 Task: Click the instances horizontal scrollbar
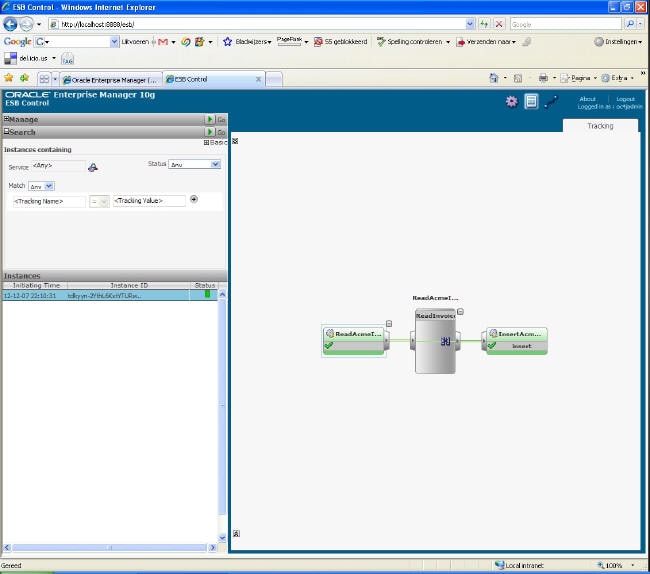click(x=110, y=547)
